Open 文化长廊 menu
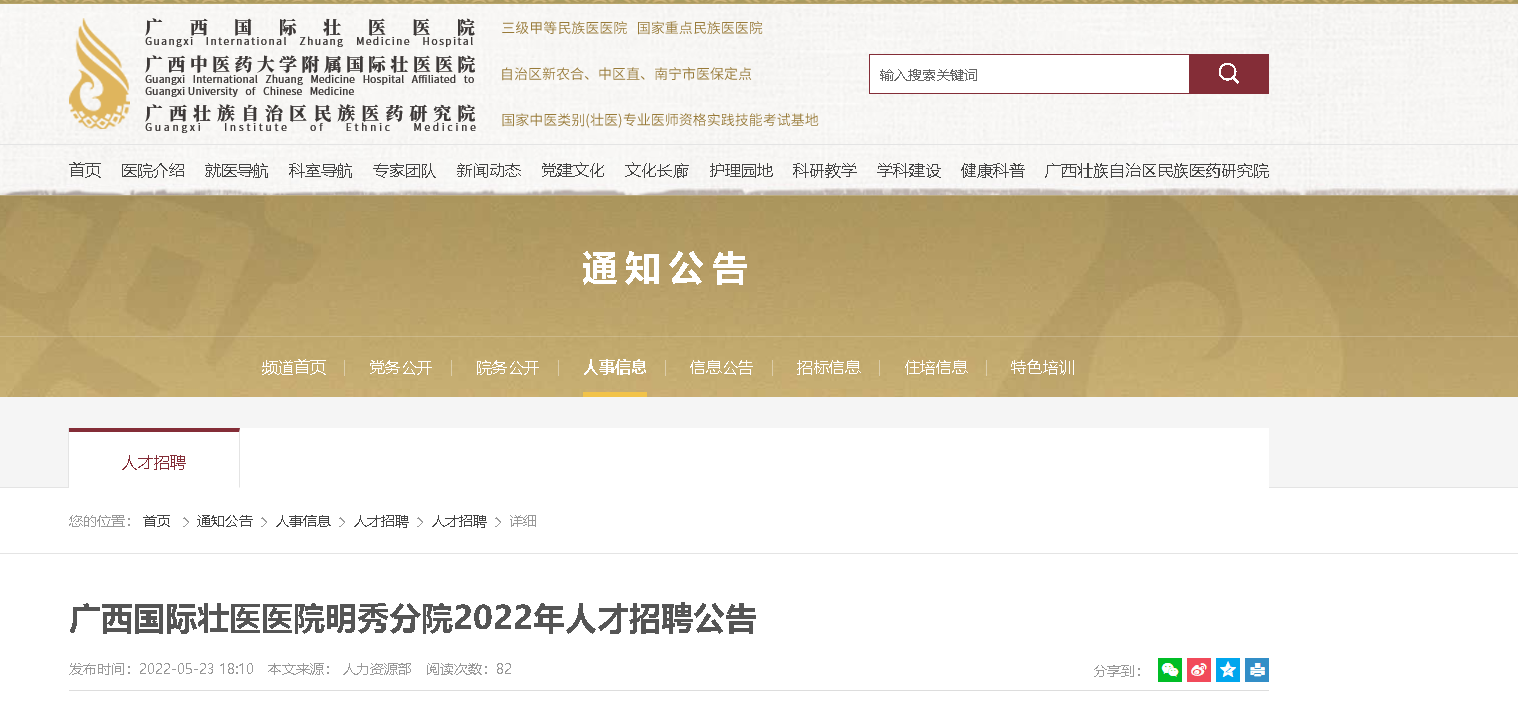Screen dimensions: 1518x711 657,171
